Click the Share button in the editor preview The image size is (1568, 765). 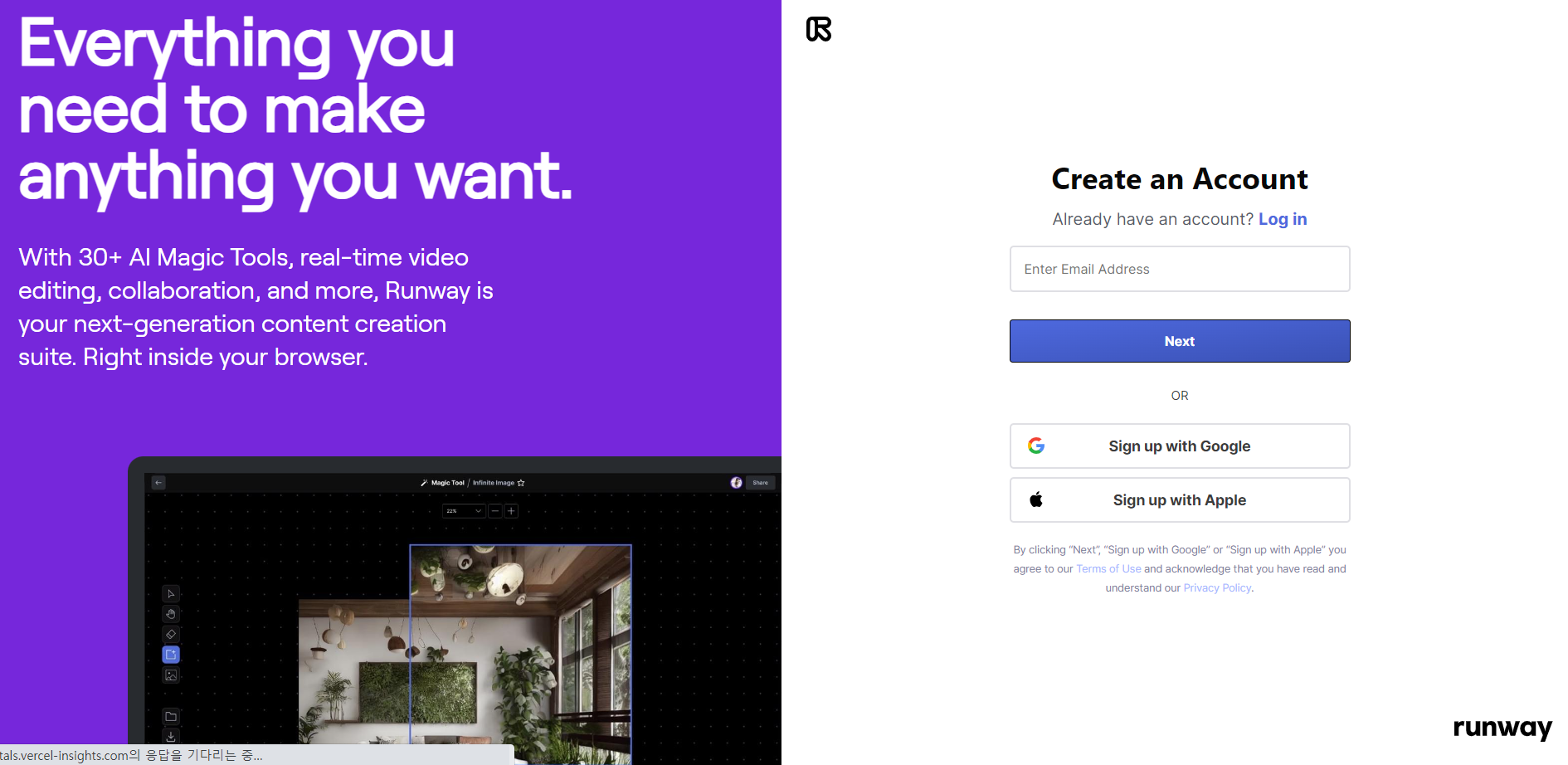pyautogui.click(x=761, y=483)
